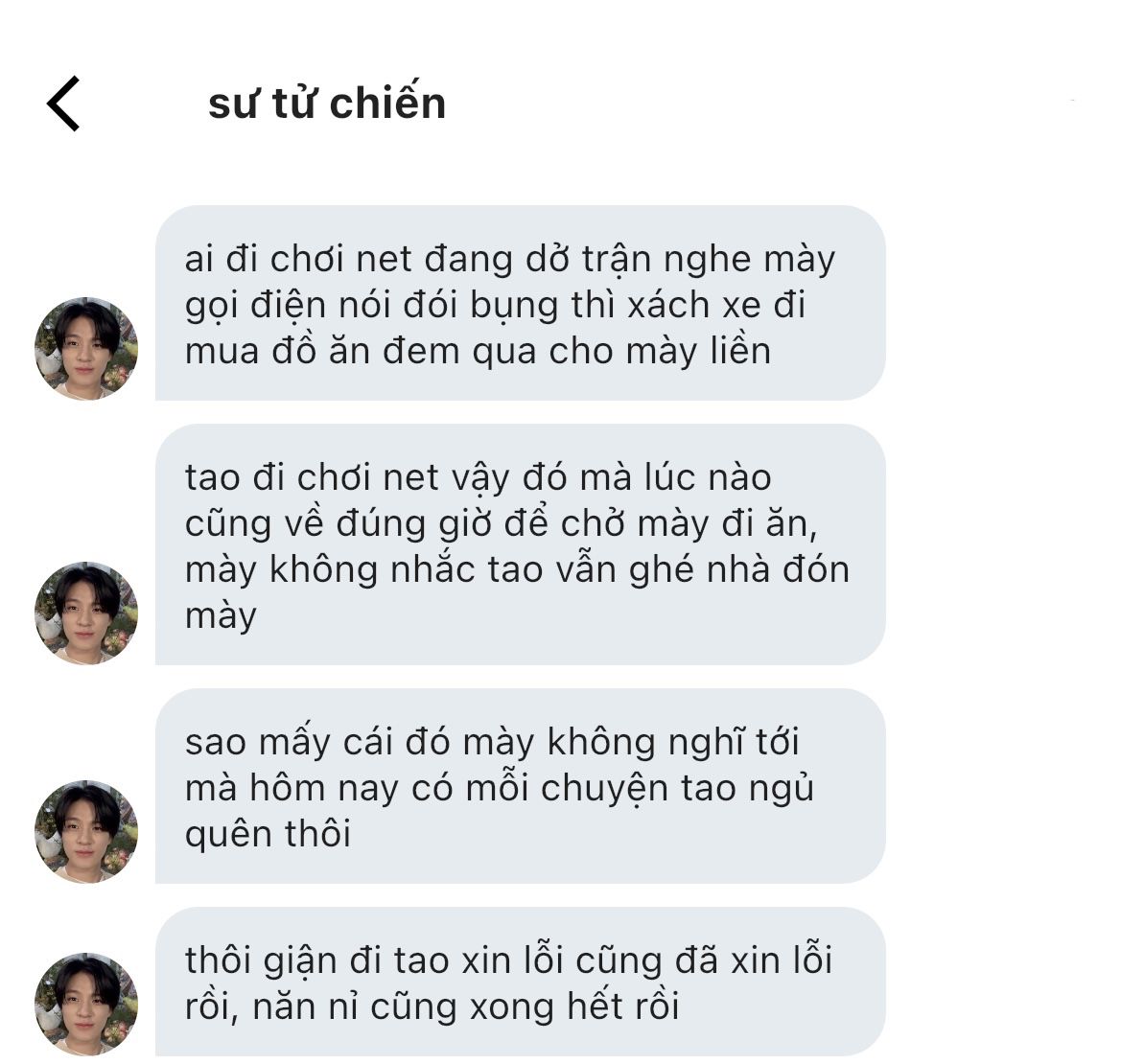The height and width of the screenshot is (1064, 1121).
Task: View sender profile from the first avatar
Action: 86,348
